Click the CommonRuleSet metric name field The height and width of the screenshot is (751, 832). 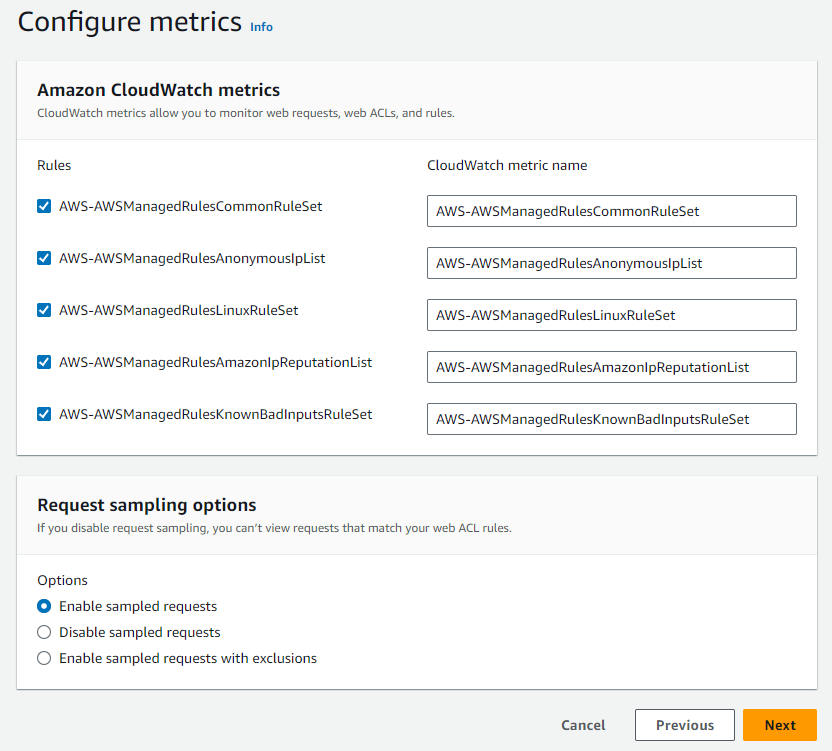[x=611, y=211]
